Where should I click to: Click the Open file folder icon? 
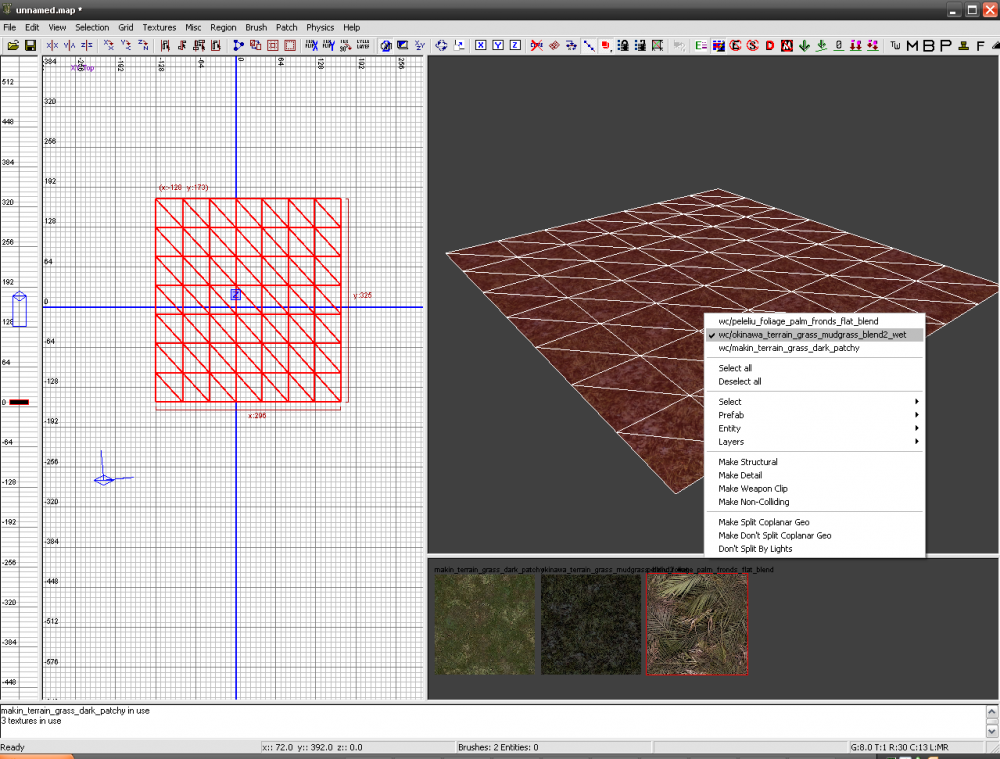point(13,45)
